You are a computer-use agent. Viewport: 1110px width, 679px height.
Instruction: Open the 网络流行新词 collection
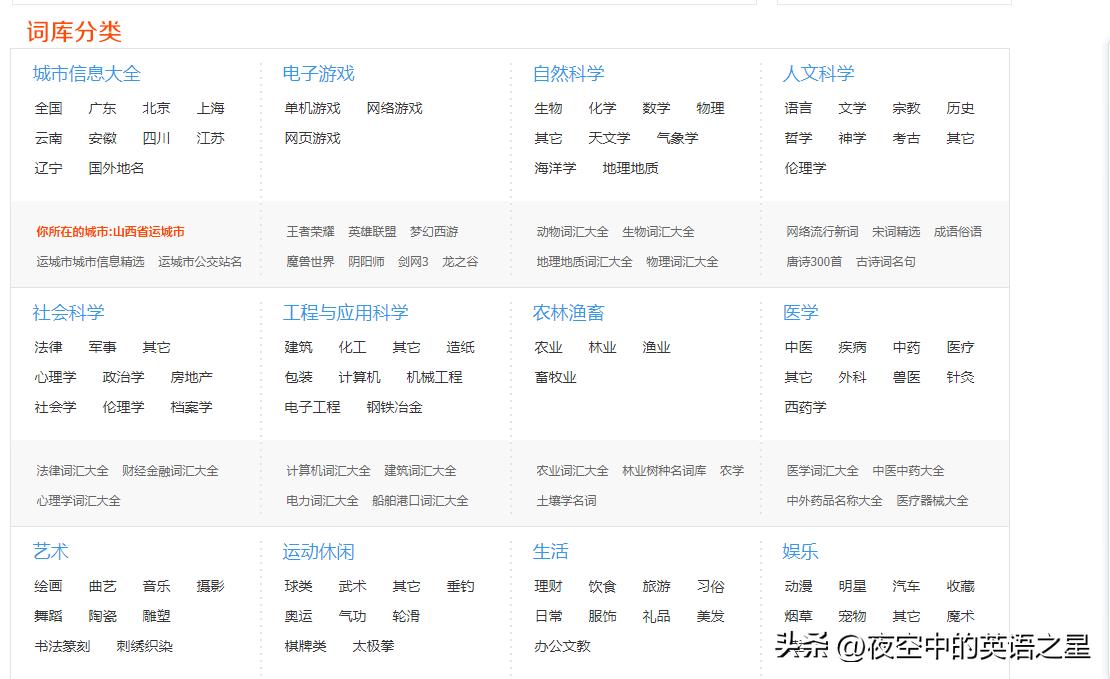[823, 231]
